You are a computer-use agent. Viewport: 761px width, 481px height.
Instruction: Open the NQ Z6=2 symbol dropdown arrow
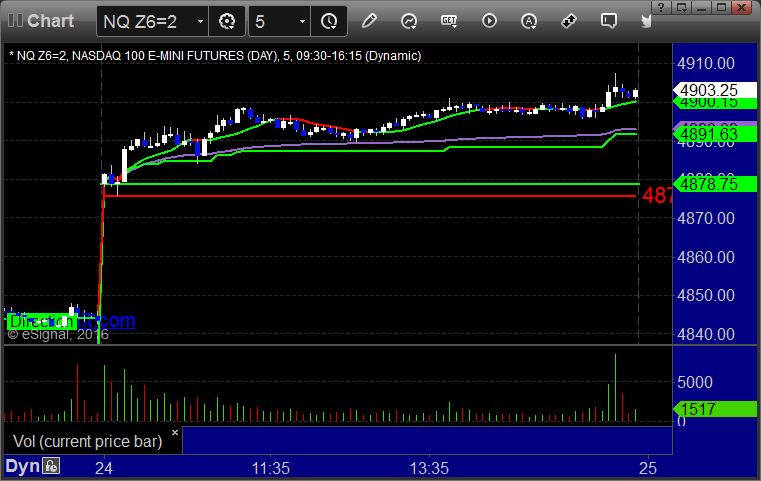[x=200, y=21]
